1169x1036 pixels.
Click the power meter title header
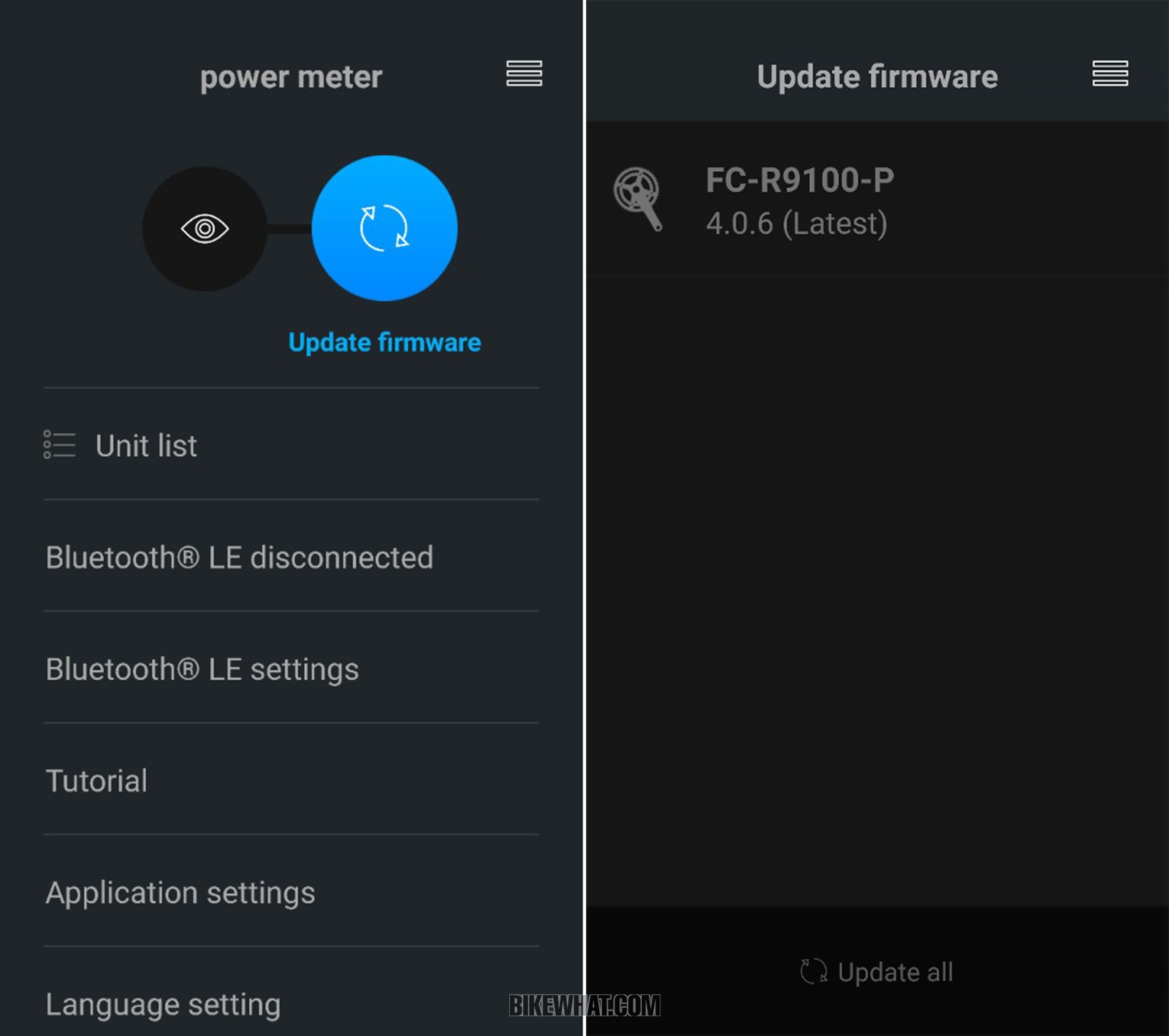coord(291,77)
